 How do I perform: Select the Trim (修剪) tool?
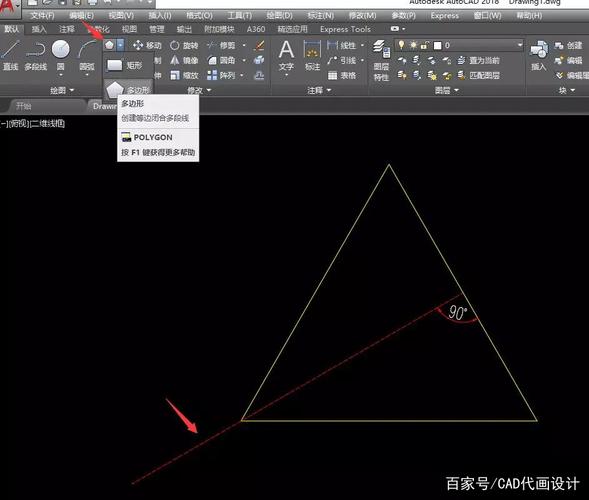[x=221, y=45]
